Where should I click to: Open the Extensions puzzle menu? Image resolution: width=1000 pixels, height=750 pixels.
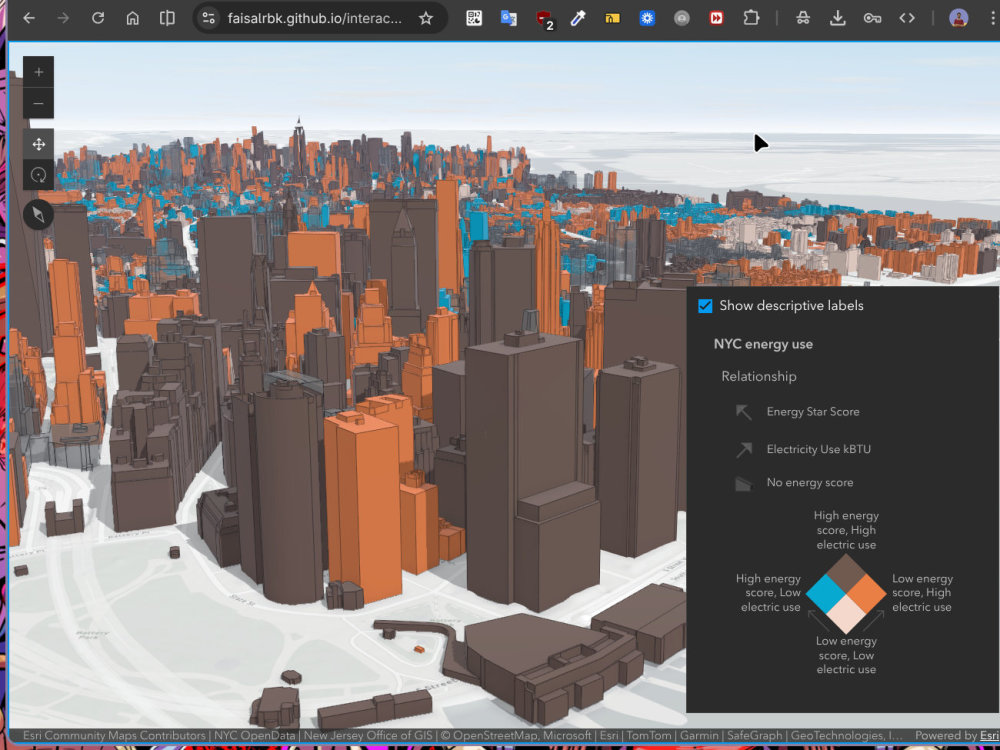click(x=751, y=18)
